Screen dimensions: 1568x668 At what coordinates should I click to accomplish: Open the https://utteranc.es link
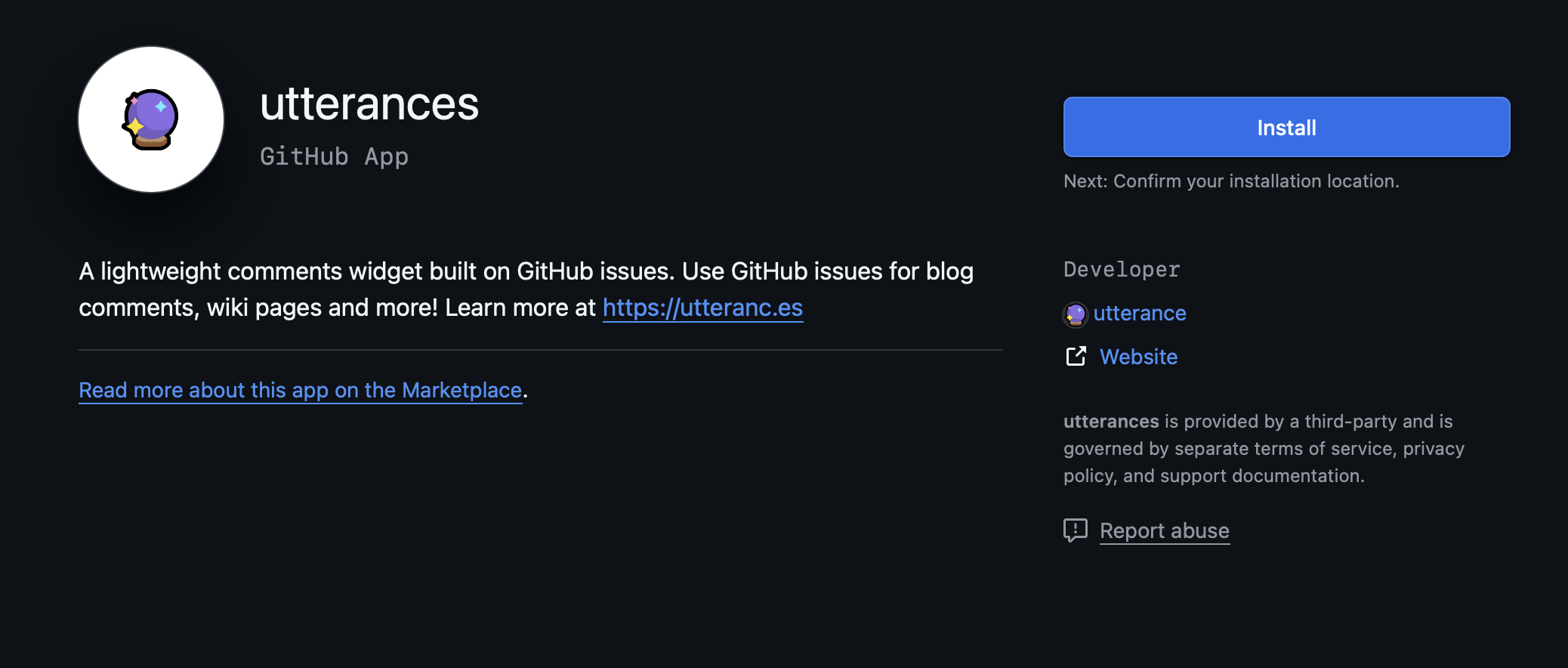[x=702, y=308]
